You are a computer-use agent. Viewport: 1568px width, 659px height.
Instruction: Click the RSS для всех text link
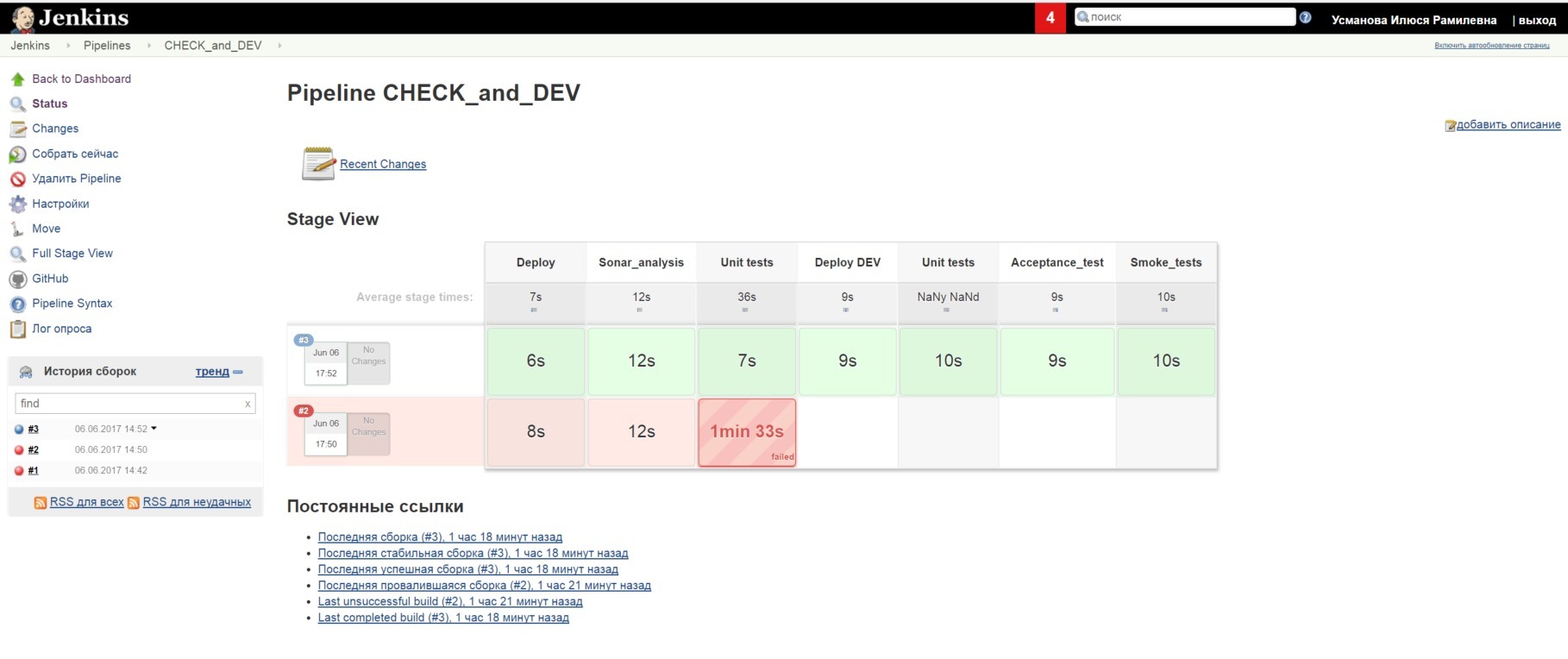87,502
